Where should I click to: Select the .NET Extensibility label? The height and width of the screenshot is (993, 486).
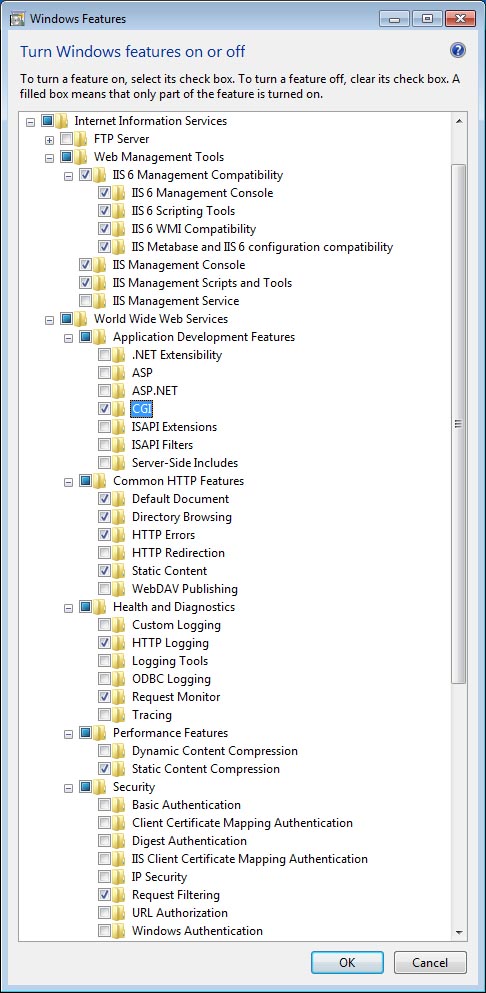pos(177,355)
